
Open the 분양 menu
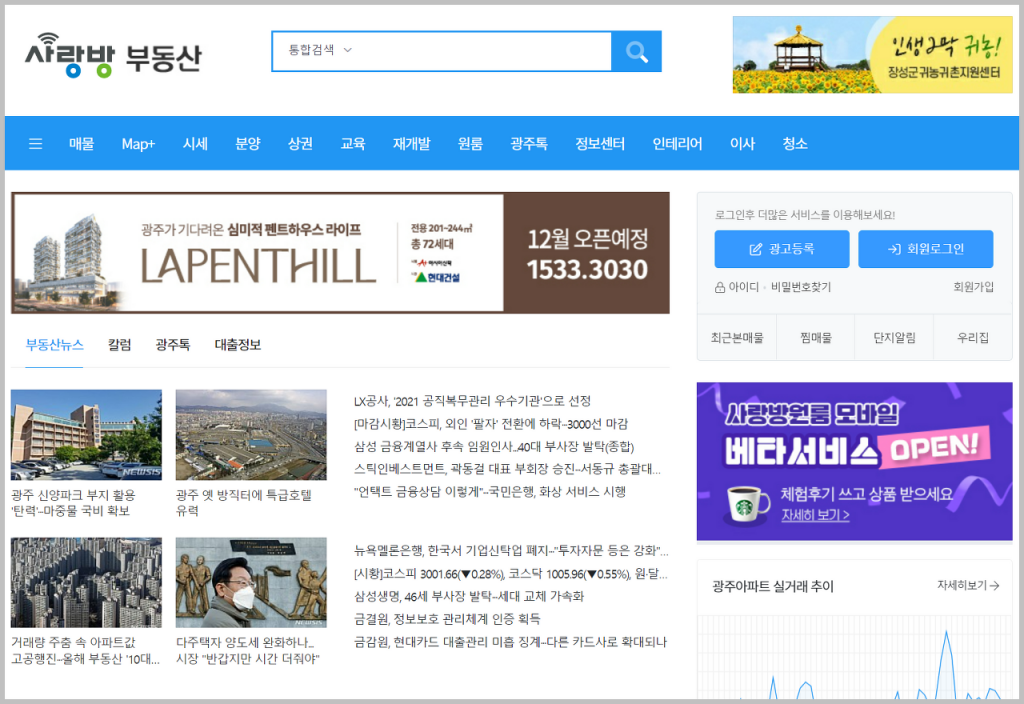tap(248, 144)
